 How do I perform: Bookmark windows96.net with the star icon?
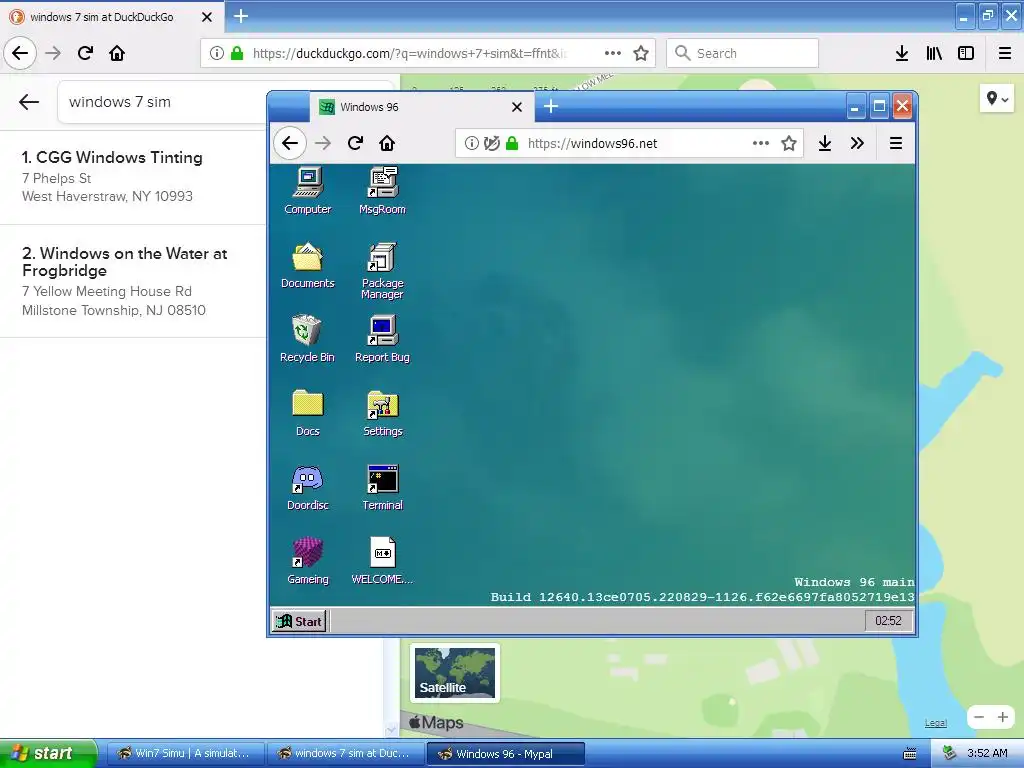coord(789,143)
